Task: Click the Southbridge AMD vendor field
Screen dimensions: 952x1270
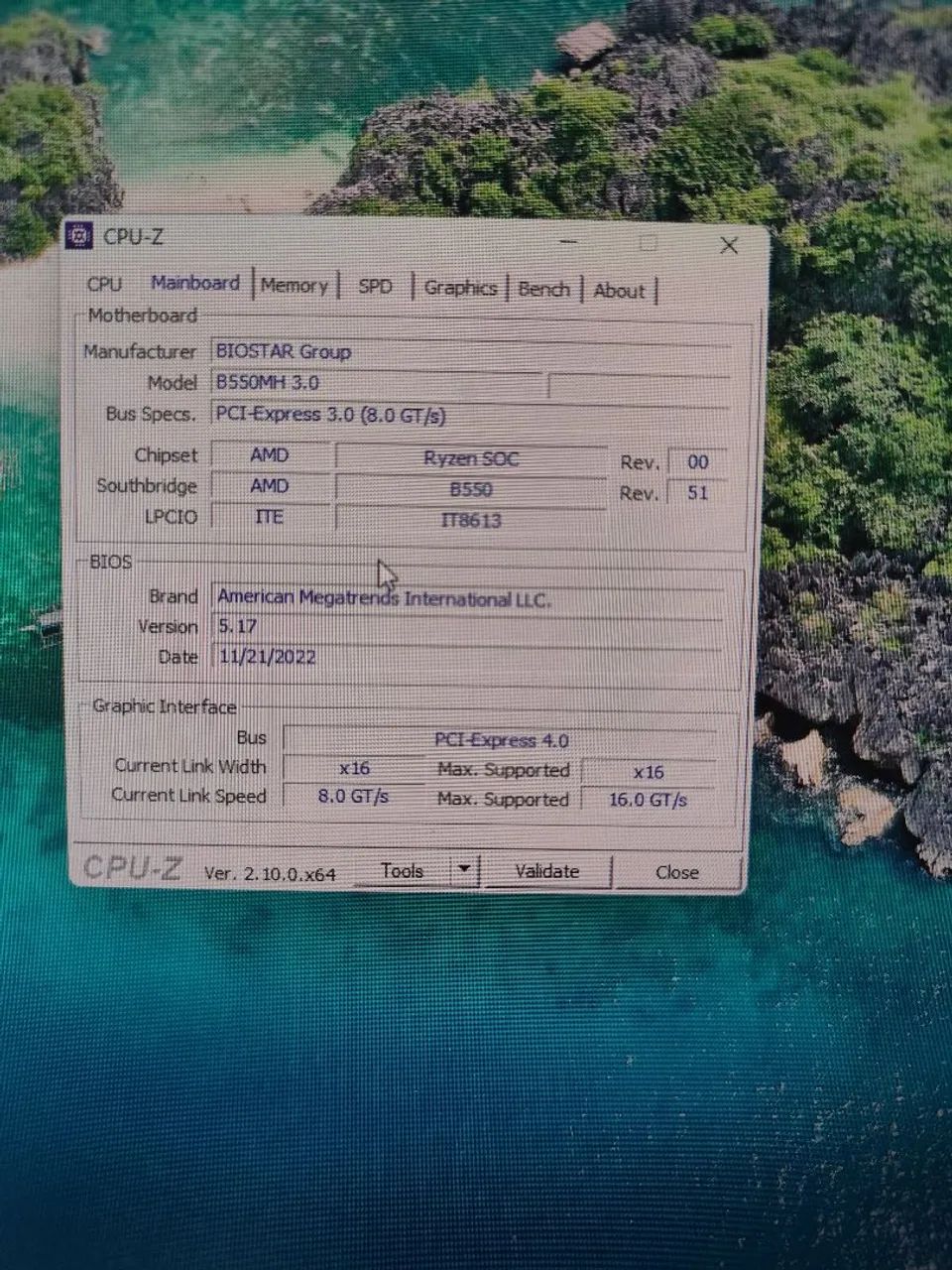Action: point(270,486)
